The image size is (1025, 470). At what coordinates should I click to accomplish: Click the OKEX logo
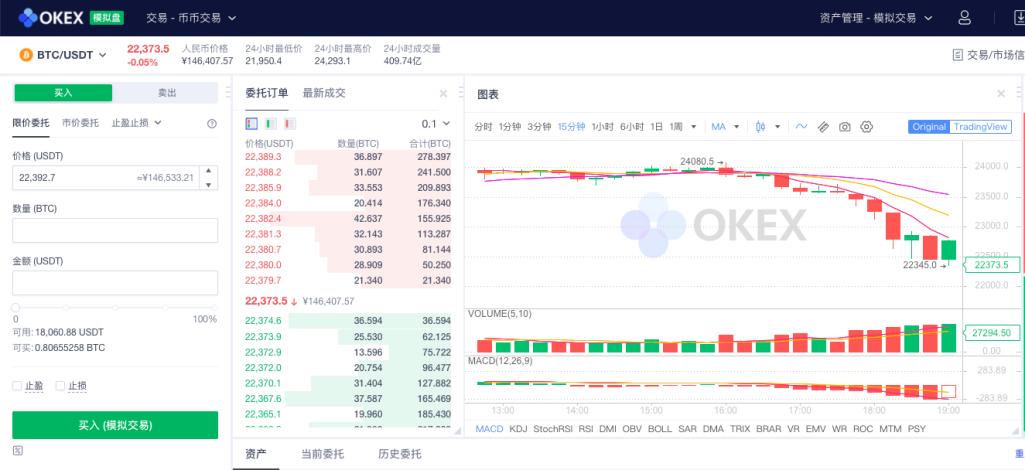tap(50, 18)
